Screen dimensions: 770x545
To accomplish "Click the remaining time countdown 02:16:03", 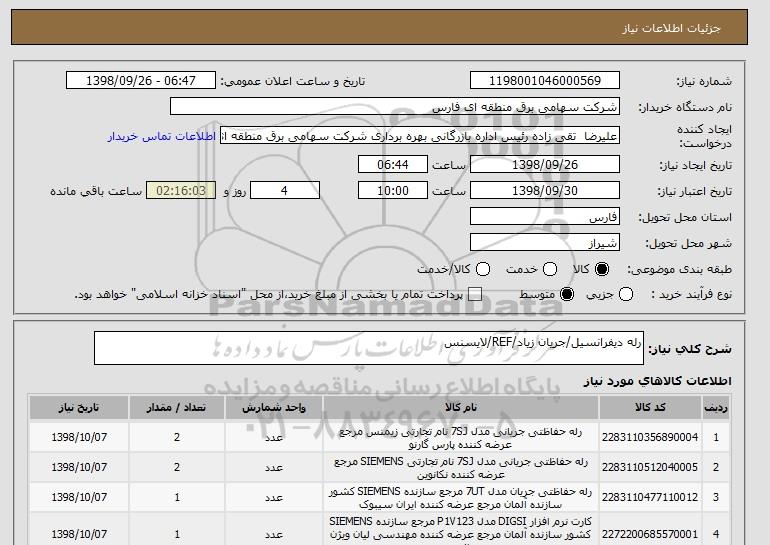I will [x=181, y=191].
